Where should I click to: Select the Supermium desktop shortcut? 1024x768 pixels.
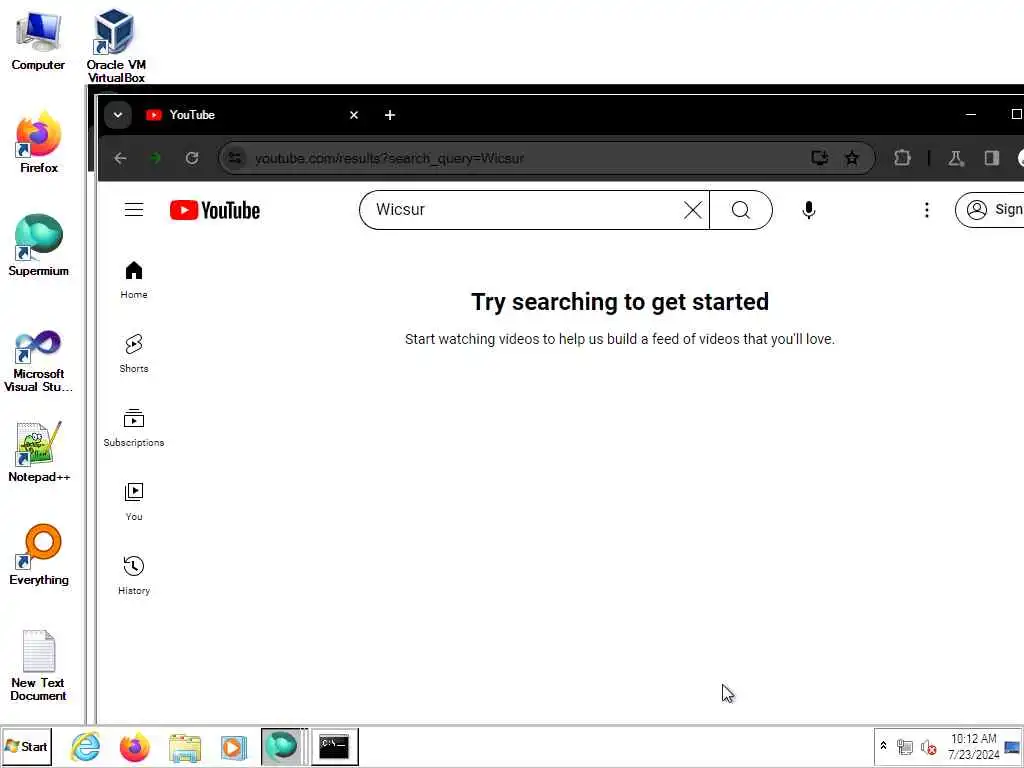pos(39,246)
